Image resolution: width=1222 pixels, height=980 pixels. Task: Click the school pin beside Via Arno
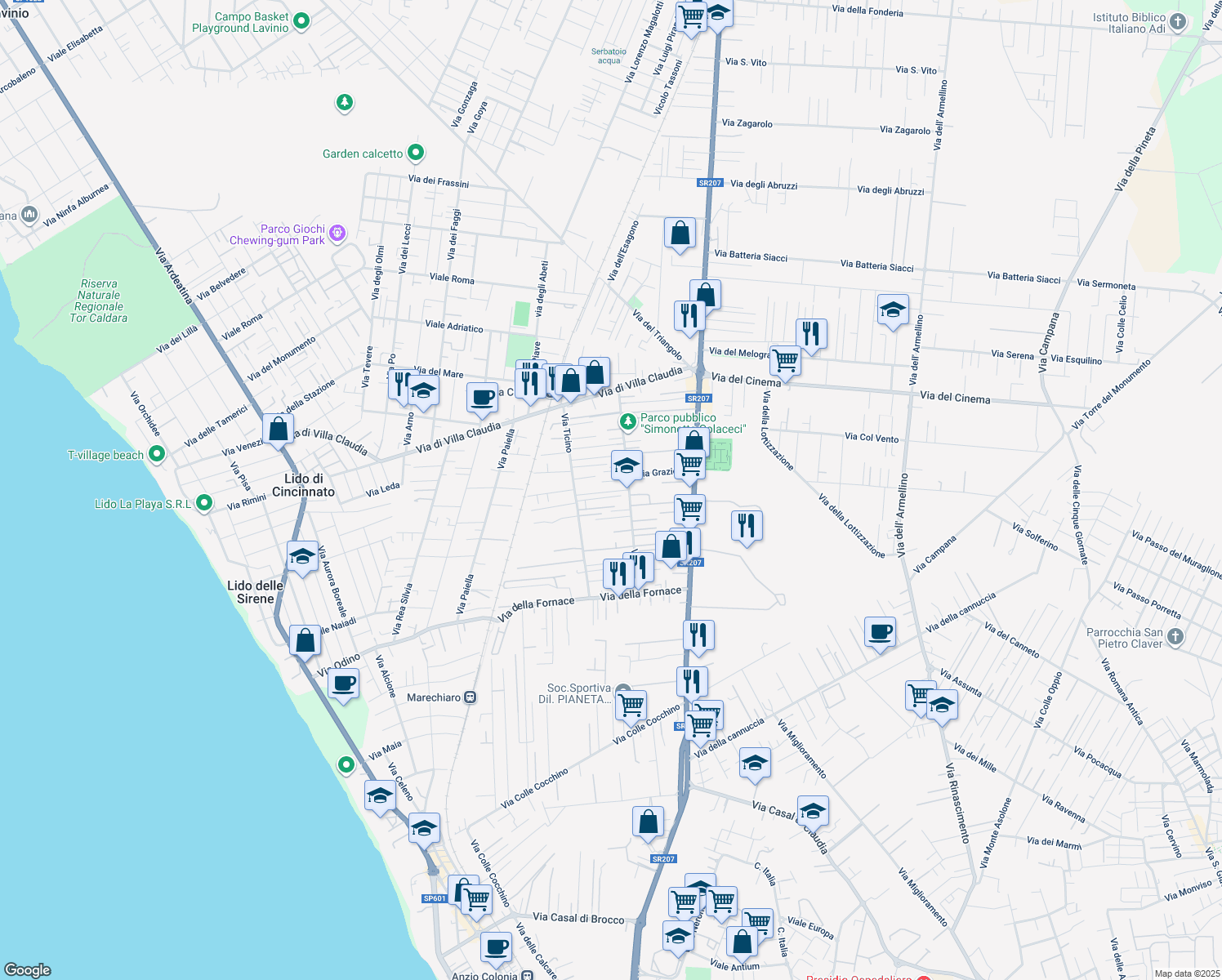(x=422, y=392)
